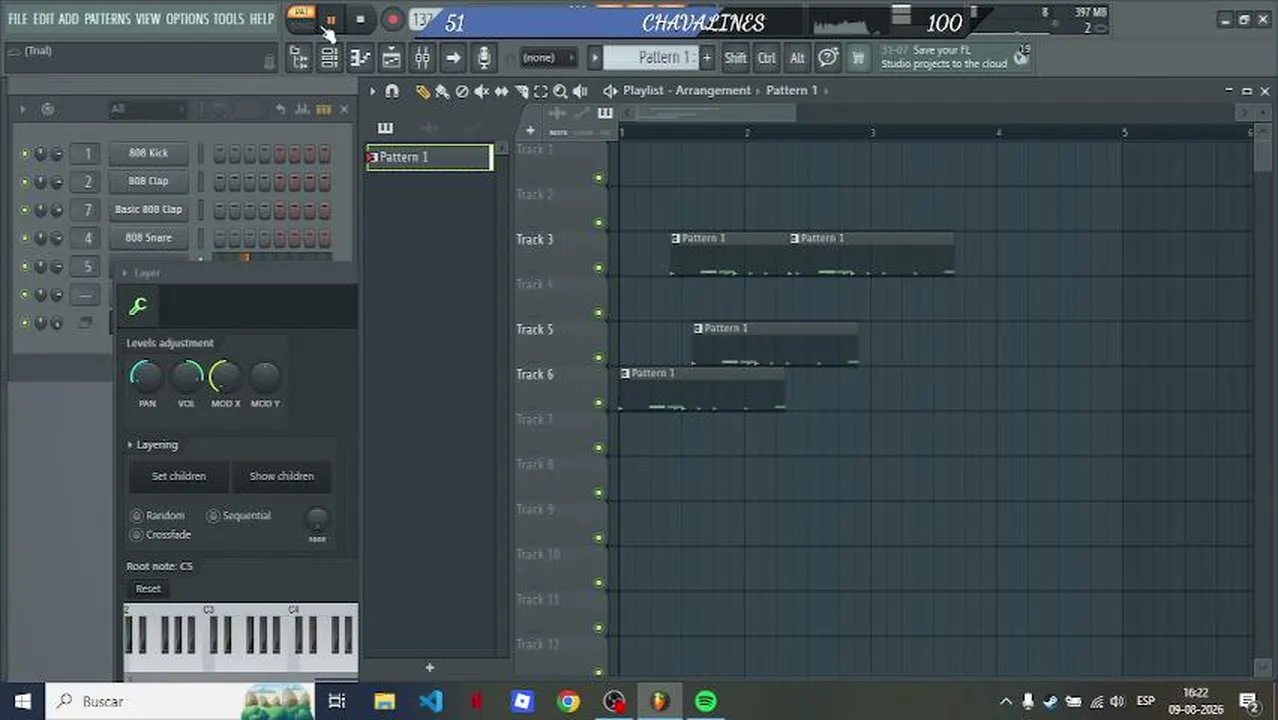Select the Crossfade layering option
Image resolution: width=1278 pixels, height=720 pixels.
pos(161,535)
